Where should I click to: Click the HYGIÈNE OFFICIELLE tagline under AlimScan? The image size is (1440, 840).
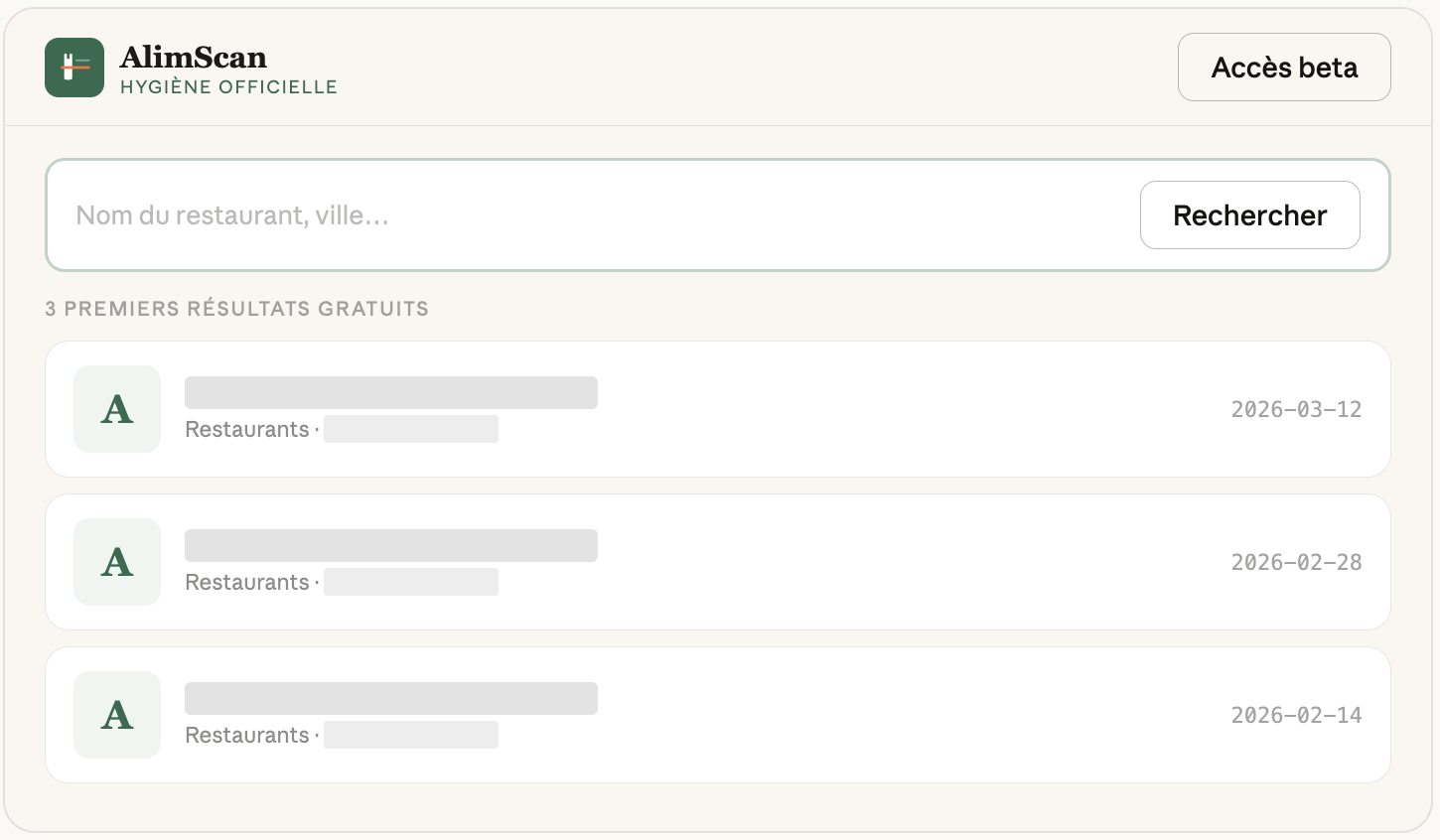tap(229, 86)
